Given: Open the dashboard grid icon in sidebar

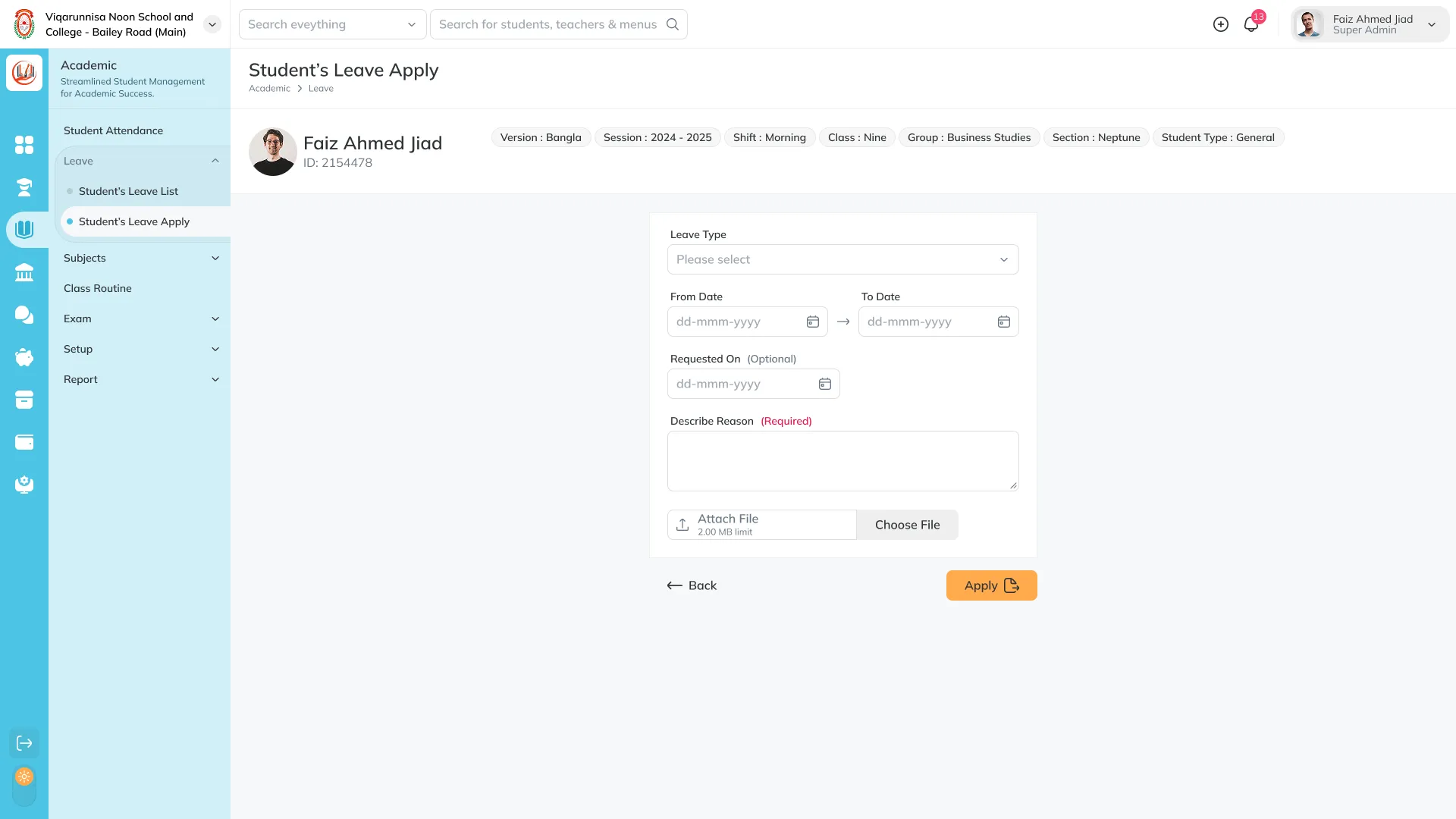Looking at the screenshot, I should tap(24, 145).
